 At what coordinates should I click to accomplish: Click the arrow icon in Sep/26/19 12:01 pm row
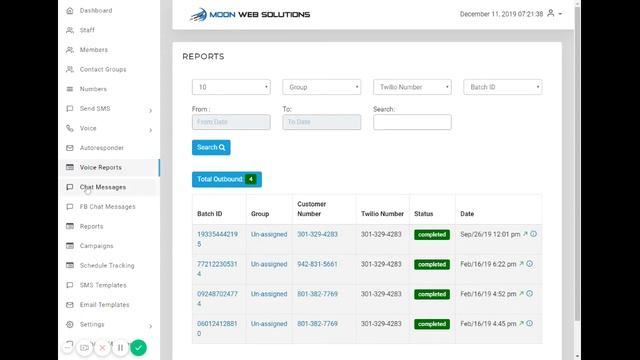[x=525, y=234]
